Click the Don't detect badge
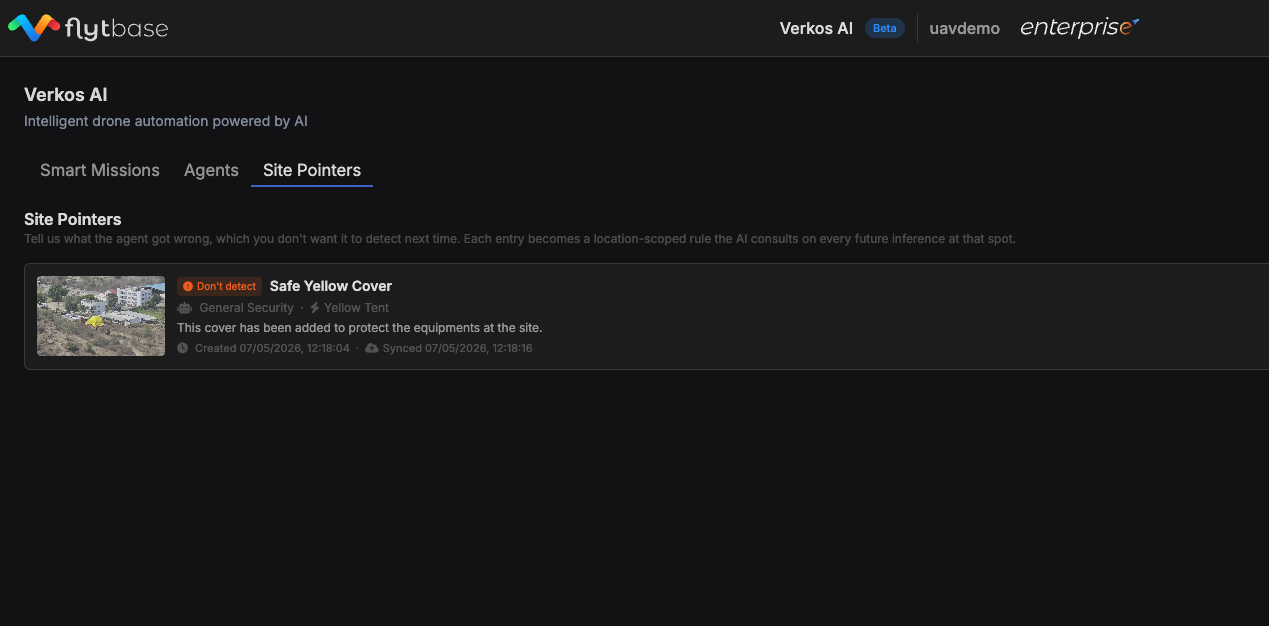 point(219,286)
